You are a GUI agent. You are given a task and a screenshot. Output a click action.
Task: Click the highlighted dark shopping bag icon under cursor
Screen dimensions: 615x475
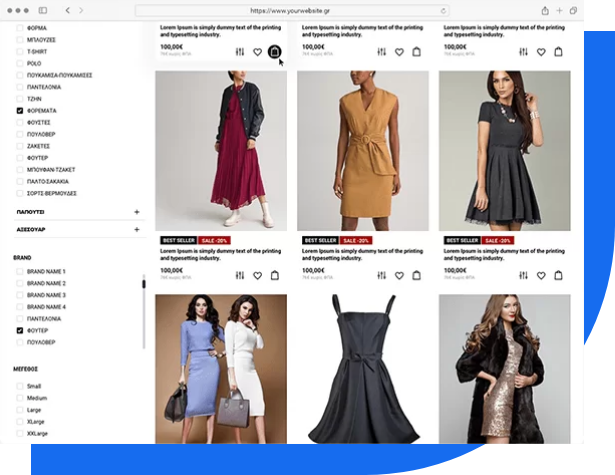pos(275,51)
